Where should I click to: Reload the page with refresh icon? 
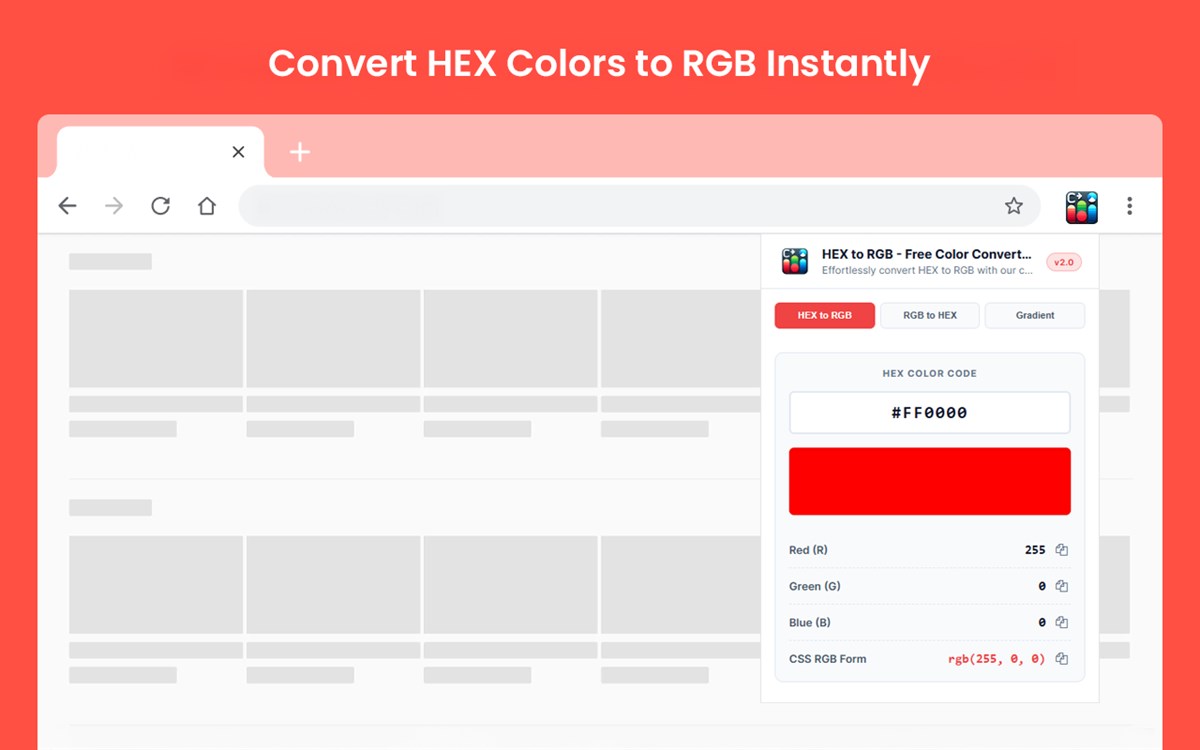tap(160, 206)
